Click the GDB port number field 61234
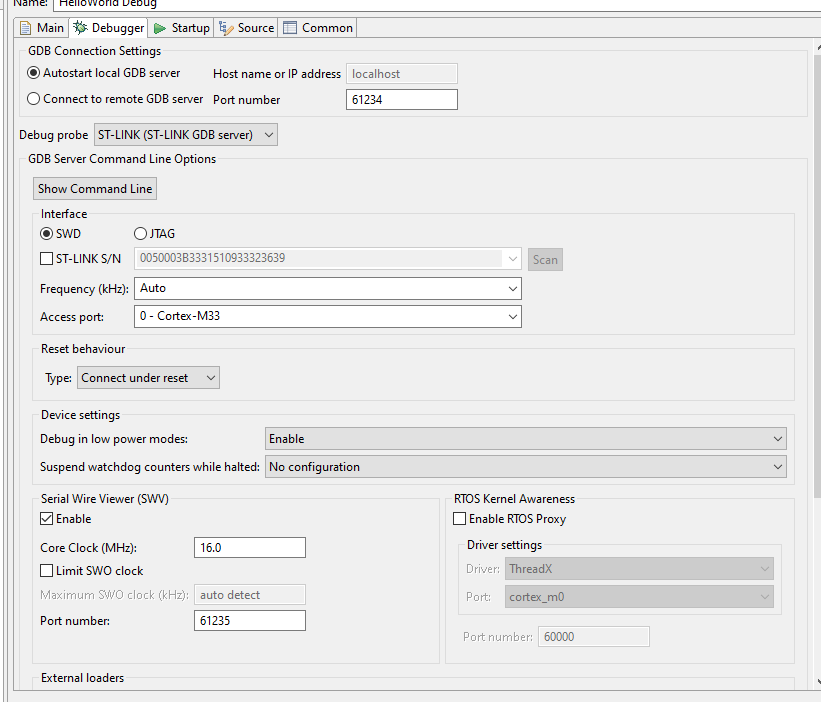 pyautogui.click(x=402, y=99)
